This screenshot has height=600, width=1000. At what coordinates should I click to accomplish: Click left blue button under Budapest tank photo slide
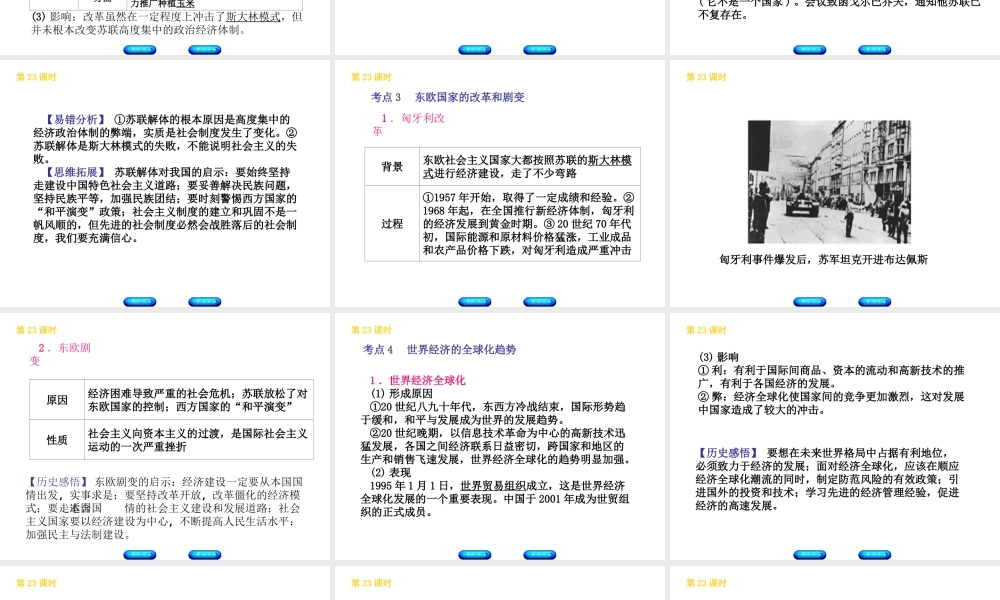(x=810, y=302)
